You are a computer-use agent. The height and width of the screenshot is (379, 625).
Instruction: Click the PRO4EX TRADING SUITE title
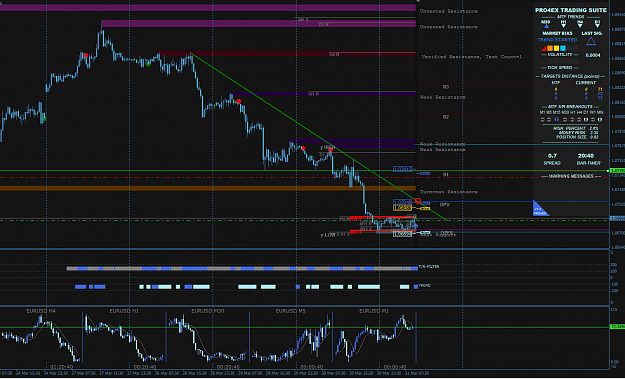coord(571,10)
